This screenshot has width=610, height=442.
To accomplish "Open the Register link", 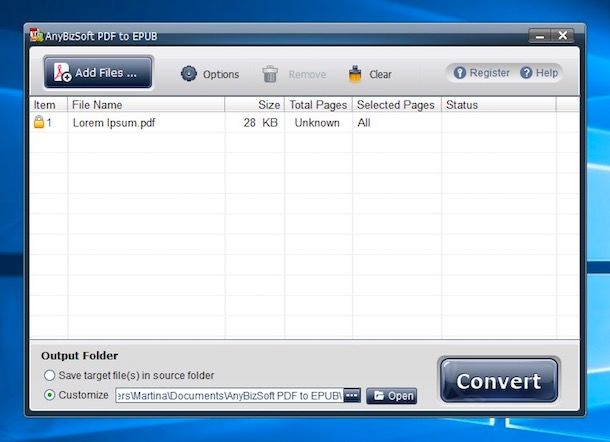I will tap(482, 73).
